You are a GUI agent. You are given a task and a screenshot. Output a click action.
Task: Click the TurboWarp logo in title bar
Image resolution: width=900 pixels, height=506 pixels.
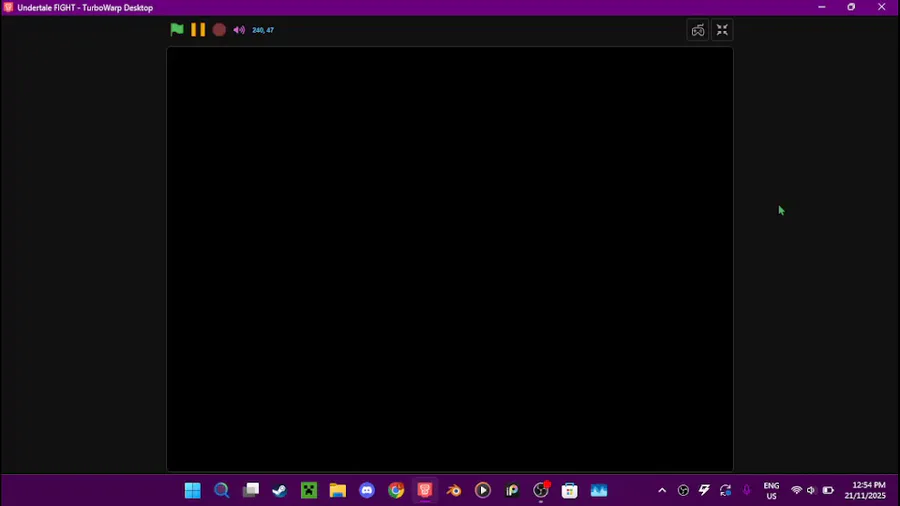pyautogui.click(x=8, y=7)
